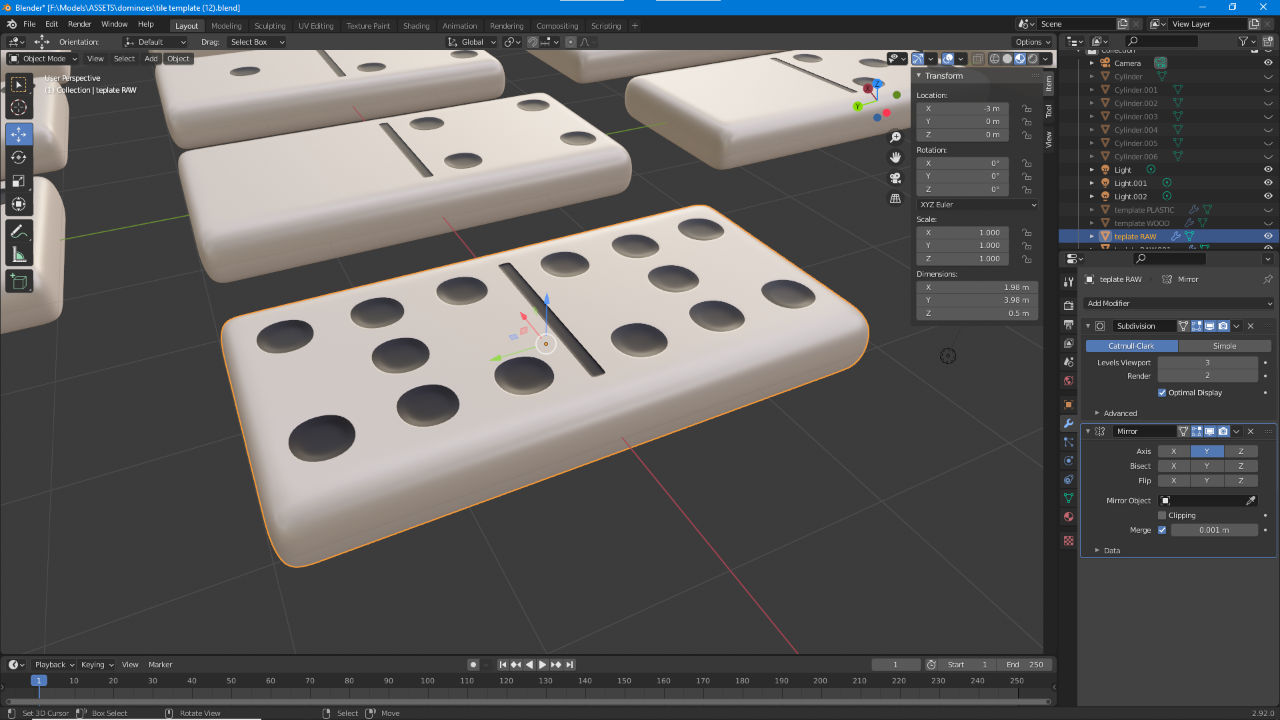Open the Drag Select Box dropdown
The image size is (1280, 720).
click(257, 42)
